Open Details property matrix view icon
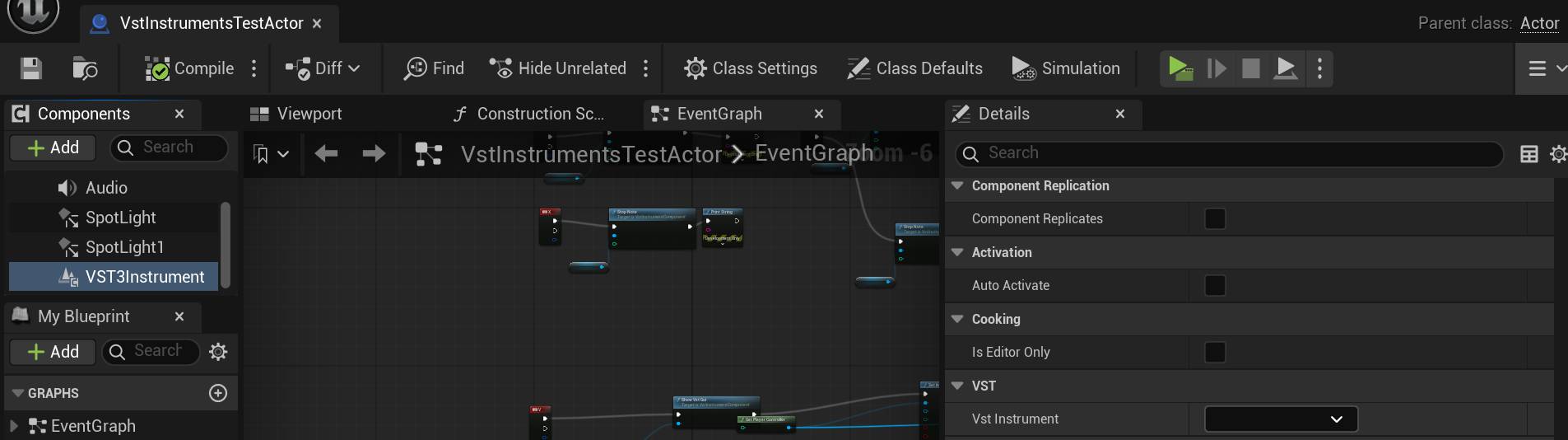Image resolution: width=1568 pixels, height=440 pixels. click(1529, 154)
